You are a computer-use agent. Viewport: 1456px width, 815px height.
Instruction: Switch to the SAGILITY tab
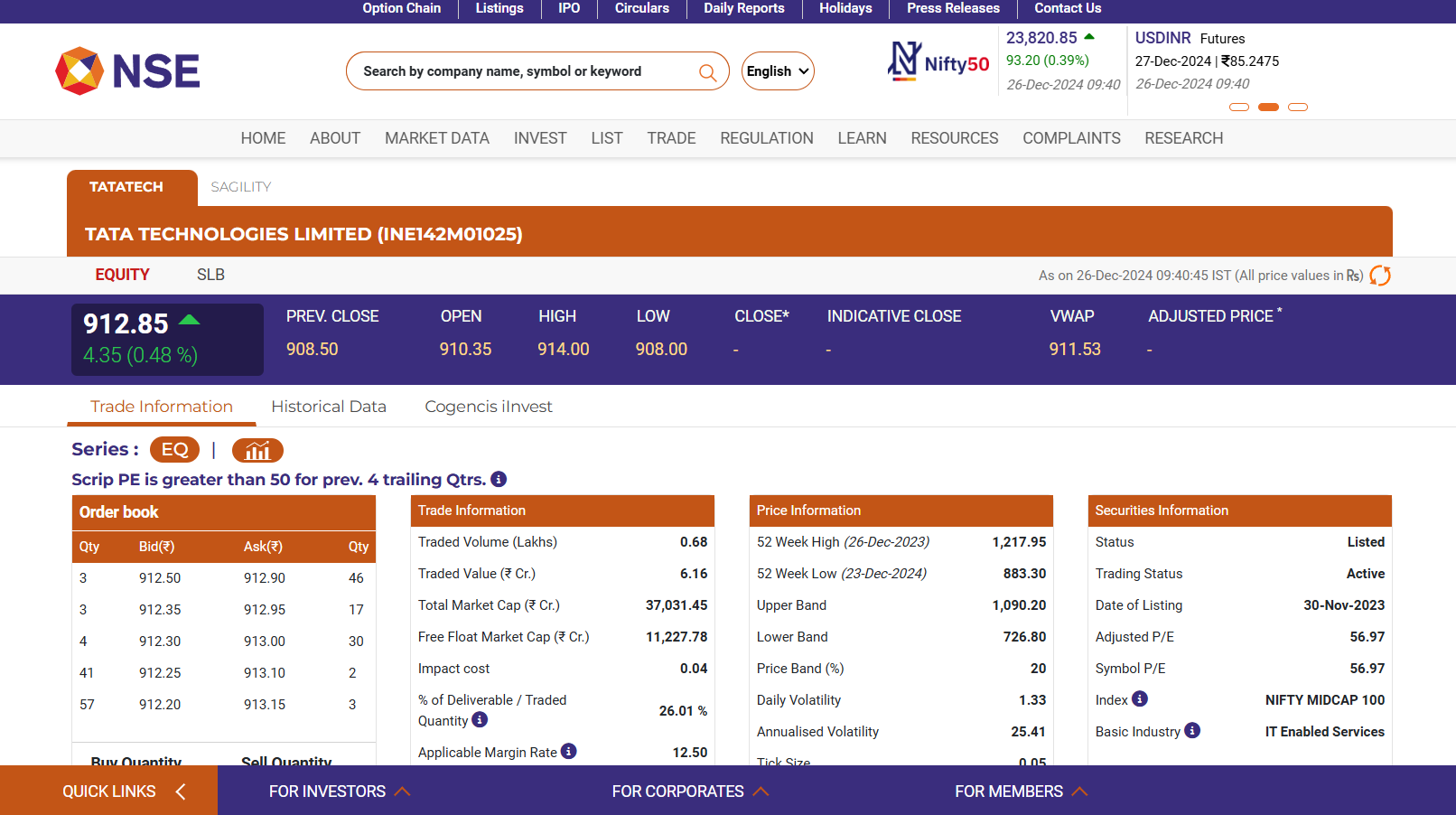pyautogui.click(x=240, y=187)
